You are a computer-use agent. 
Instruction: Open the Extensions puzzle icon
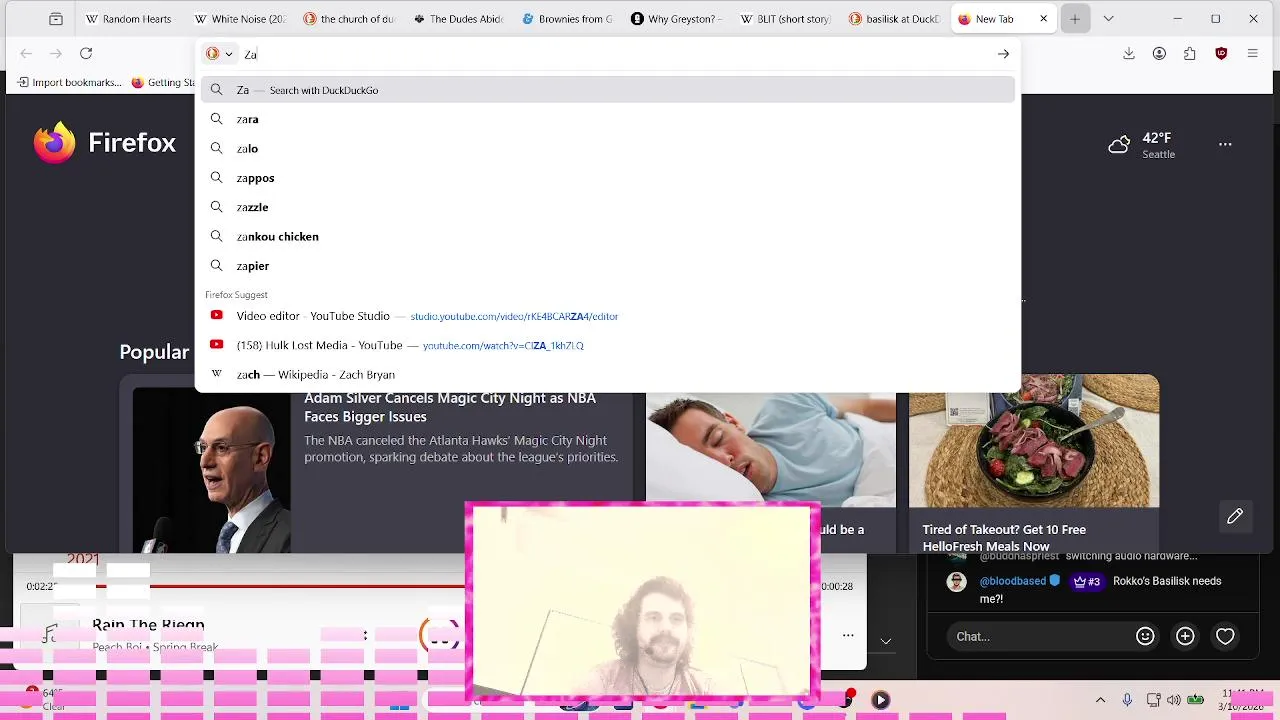point(1190,54)
